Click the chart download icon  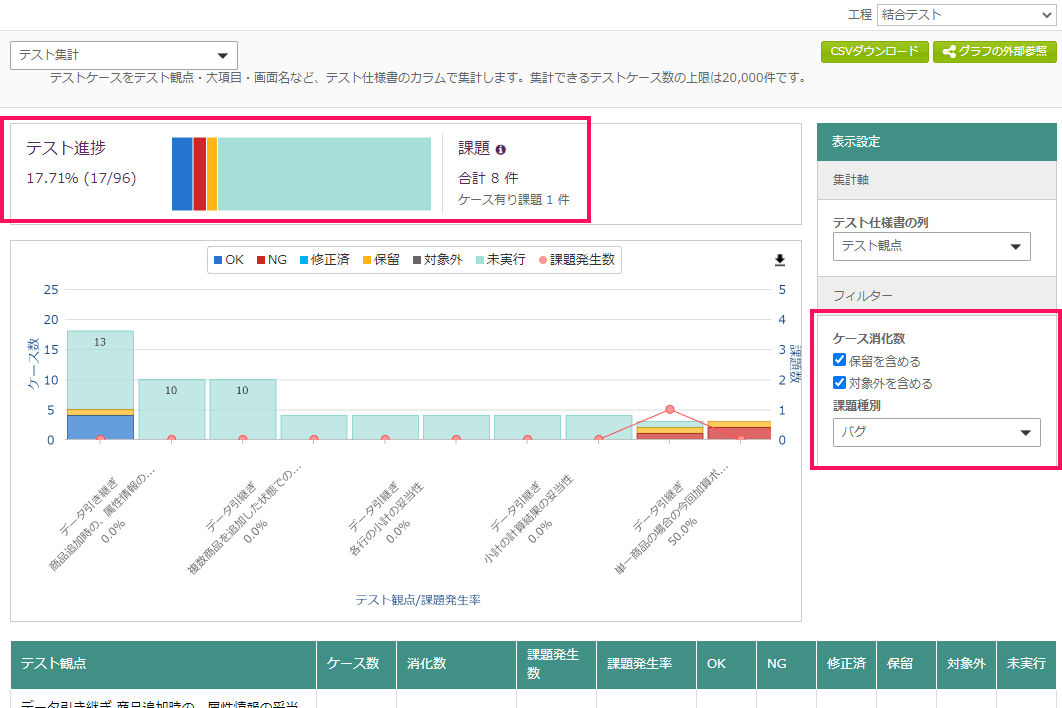point(780,259)
